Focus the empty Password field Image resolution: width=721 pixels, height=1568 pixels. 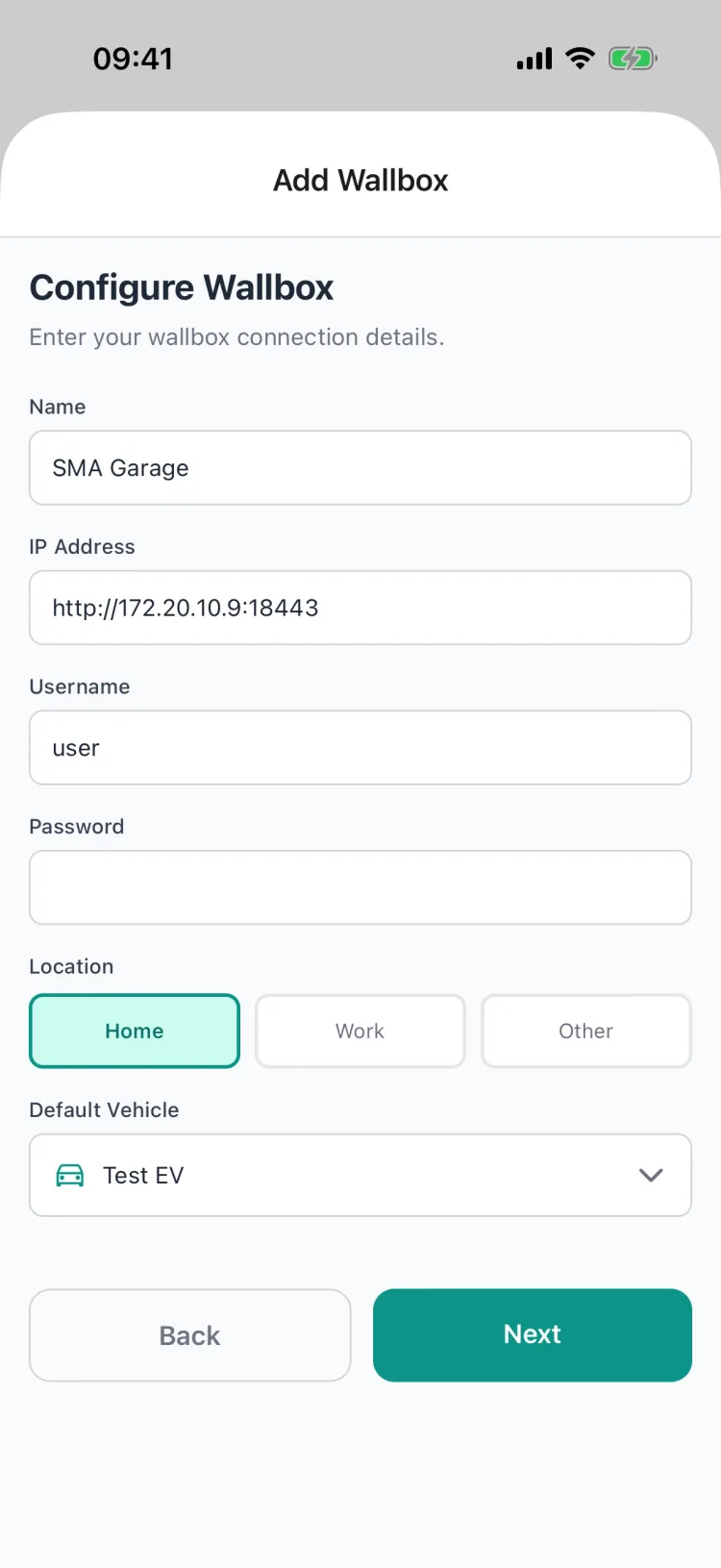(x=360, y=887)
